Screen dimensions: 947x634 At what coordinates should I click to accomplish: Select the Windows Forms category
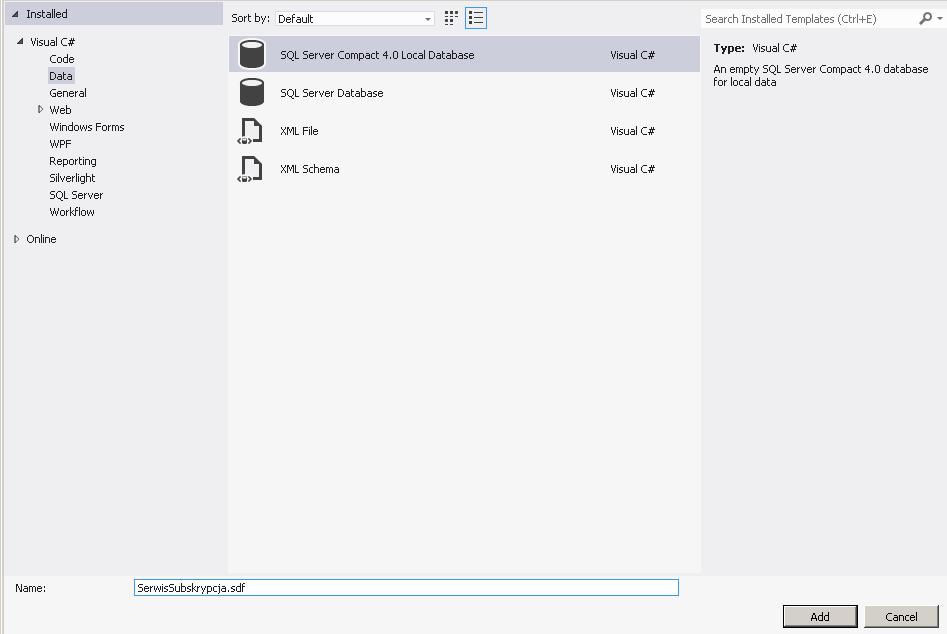87,127
